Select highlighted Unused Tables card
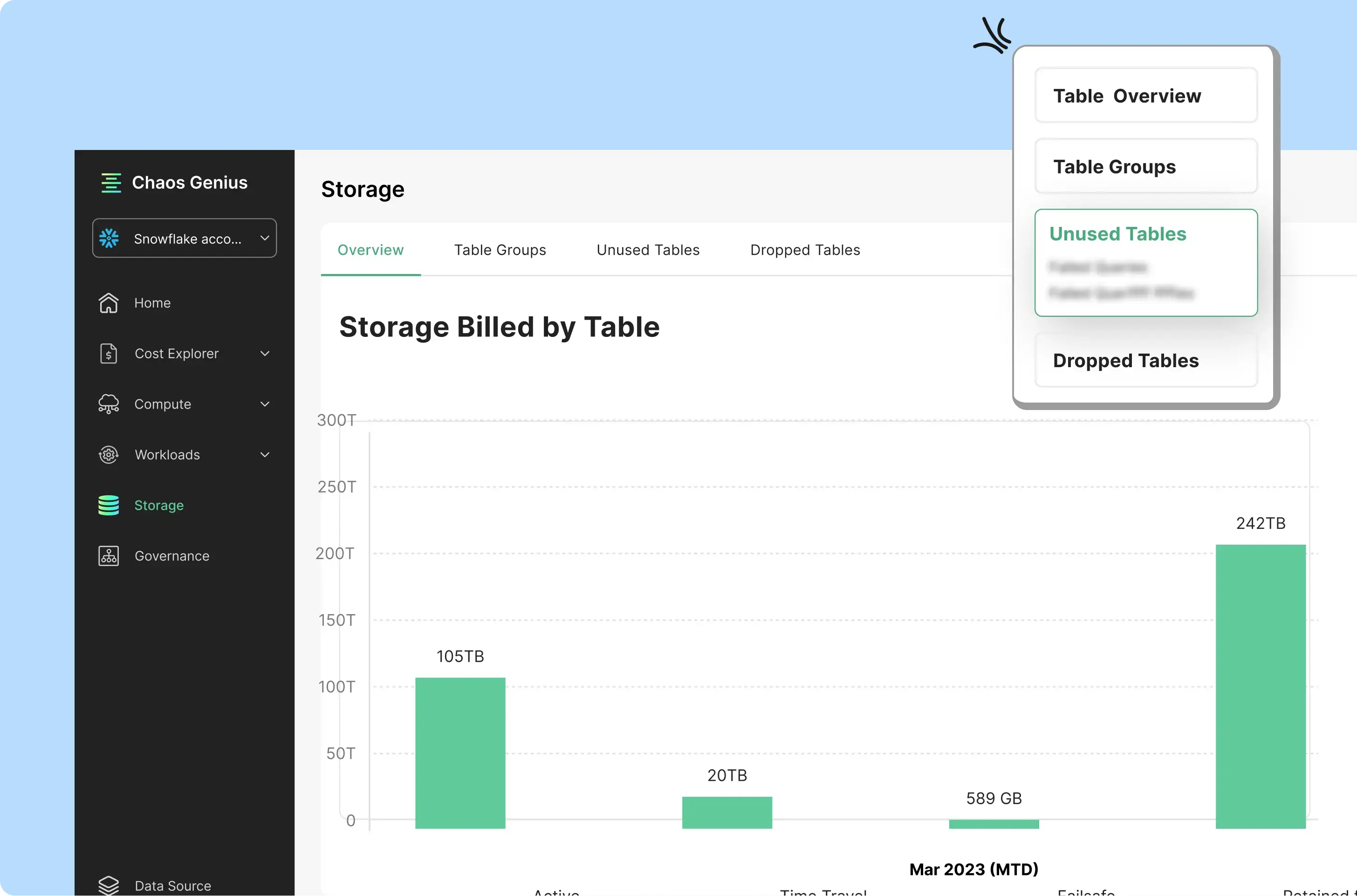This screenshot has width=1357, height=896. (1146, 263)
